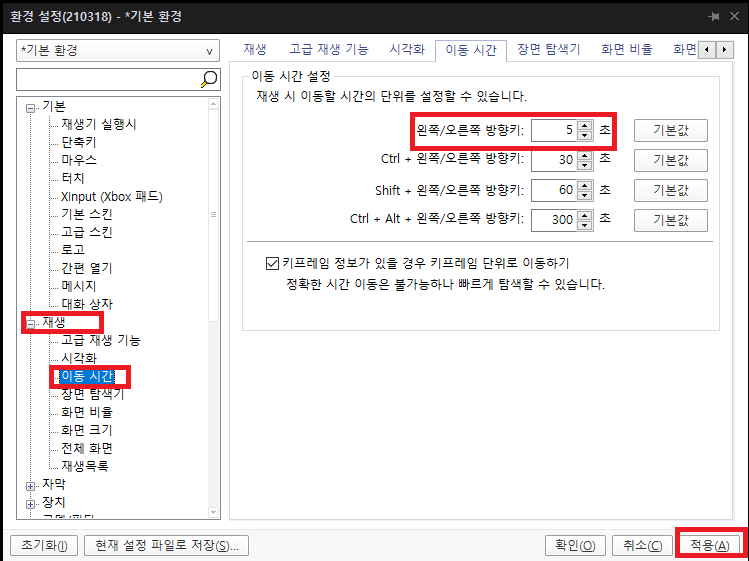Image resolution: width=749 pixels, height=561 pixels.
Task: Select 재생기 실행시 in the tree
Action: click(99, 124)
